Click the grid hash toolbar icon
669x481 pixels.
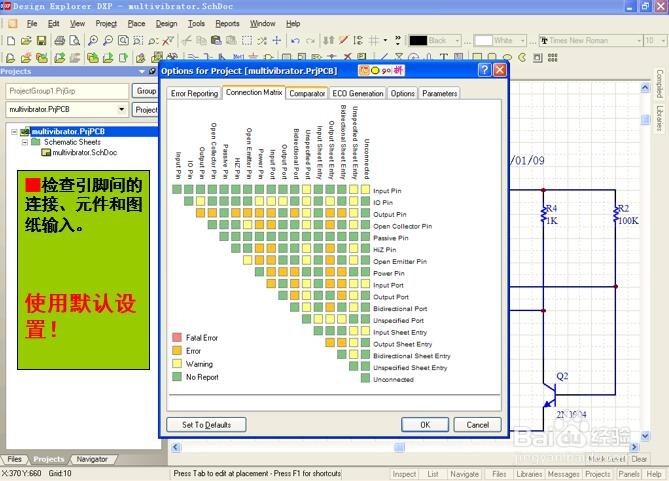point(374,41)
